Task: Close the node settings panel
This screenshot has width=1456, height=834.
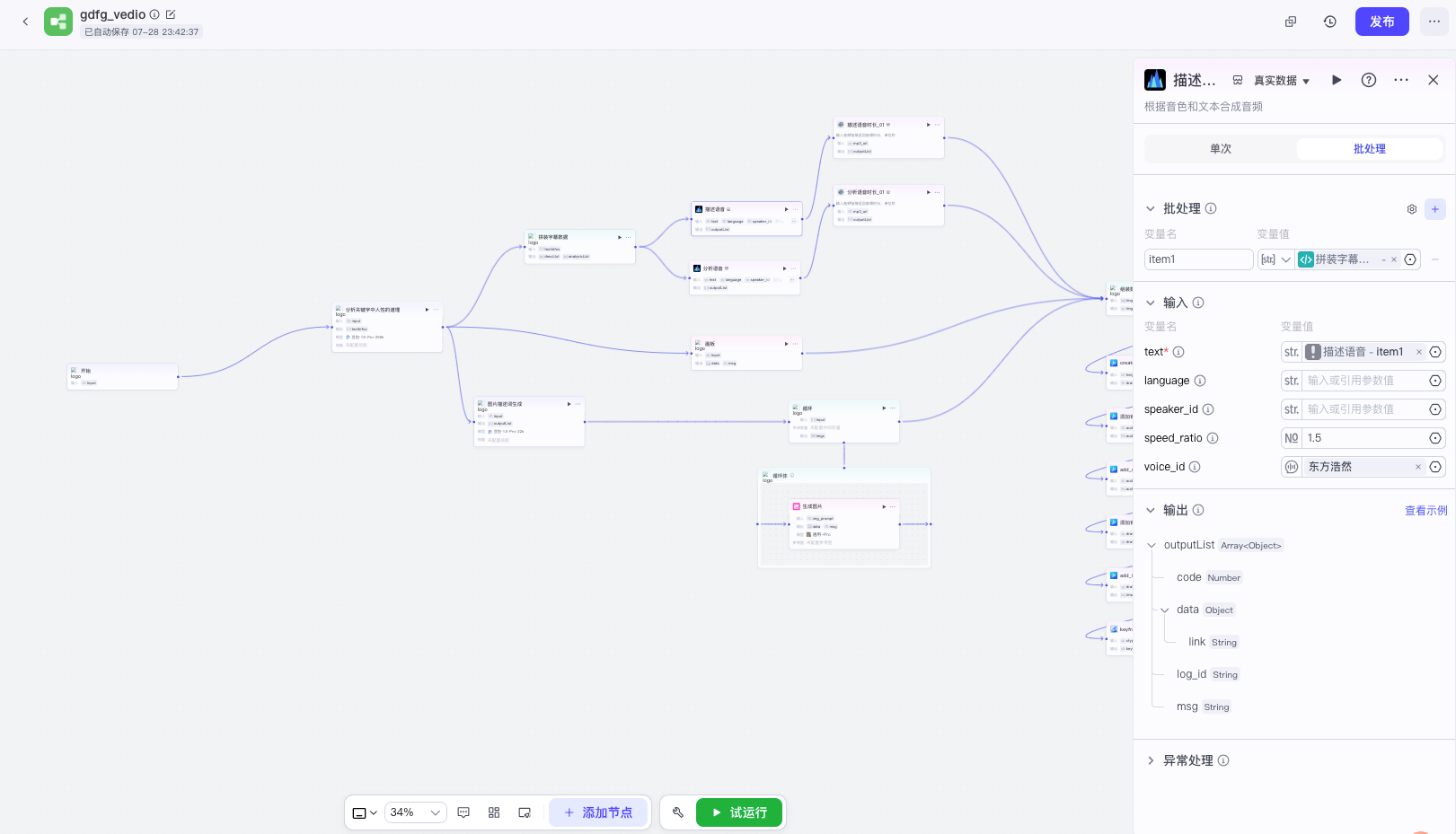Action: (x=1434, y=80)
